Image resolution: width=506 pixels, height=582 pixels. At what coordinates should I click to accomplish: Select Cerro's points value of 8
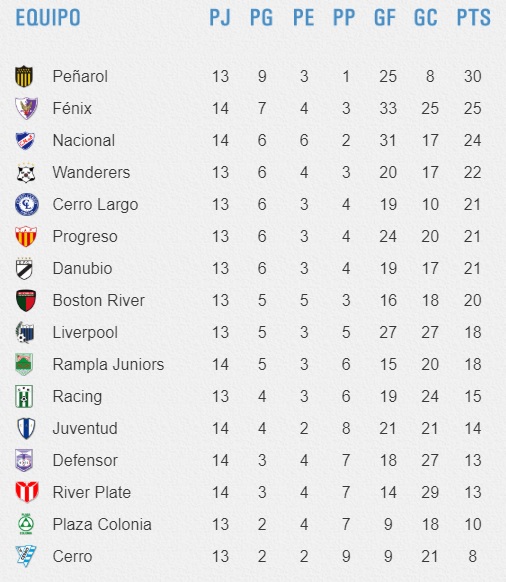pyautogui.click(x=473, y=556)
